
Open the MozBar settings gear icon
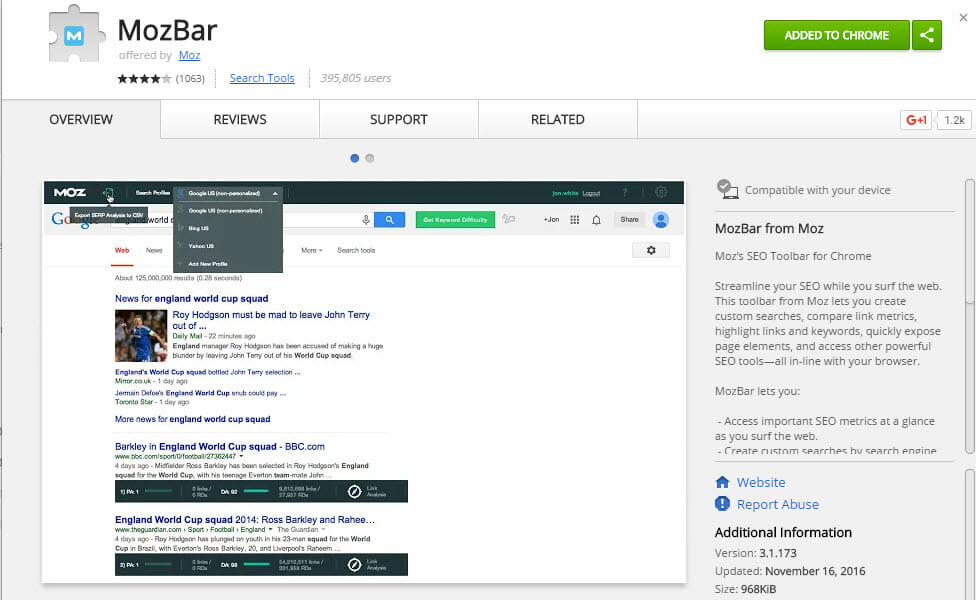(660, 192)
